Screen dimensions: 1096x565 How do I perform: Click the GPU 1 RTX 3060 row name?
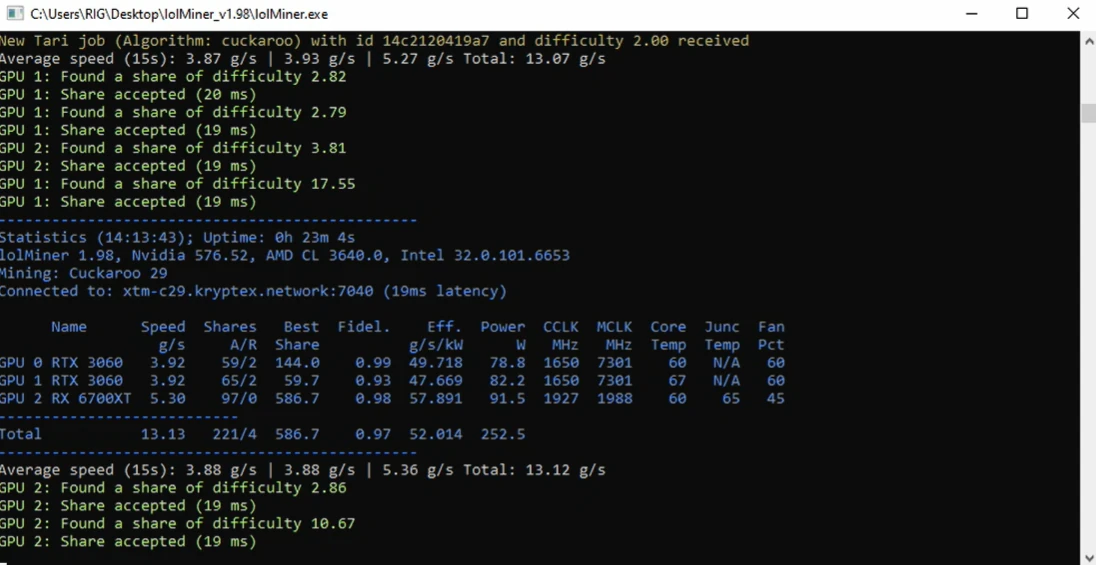click(62, 380)
